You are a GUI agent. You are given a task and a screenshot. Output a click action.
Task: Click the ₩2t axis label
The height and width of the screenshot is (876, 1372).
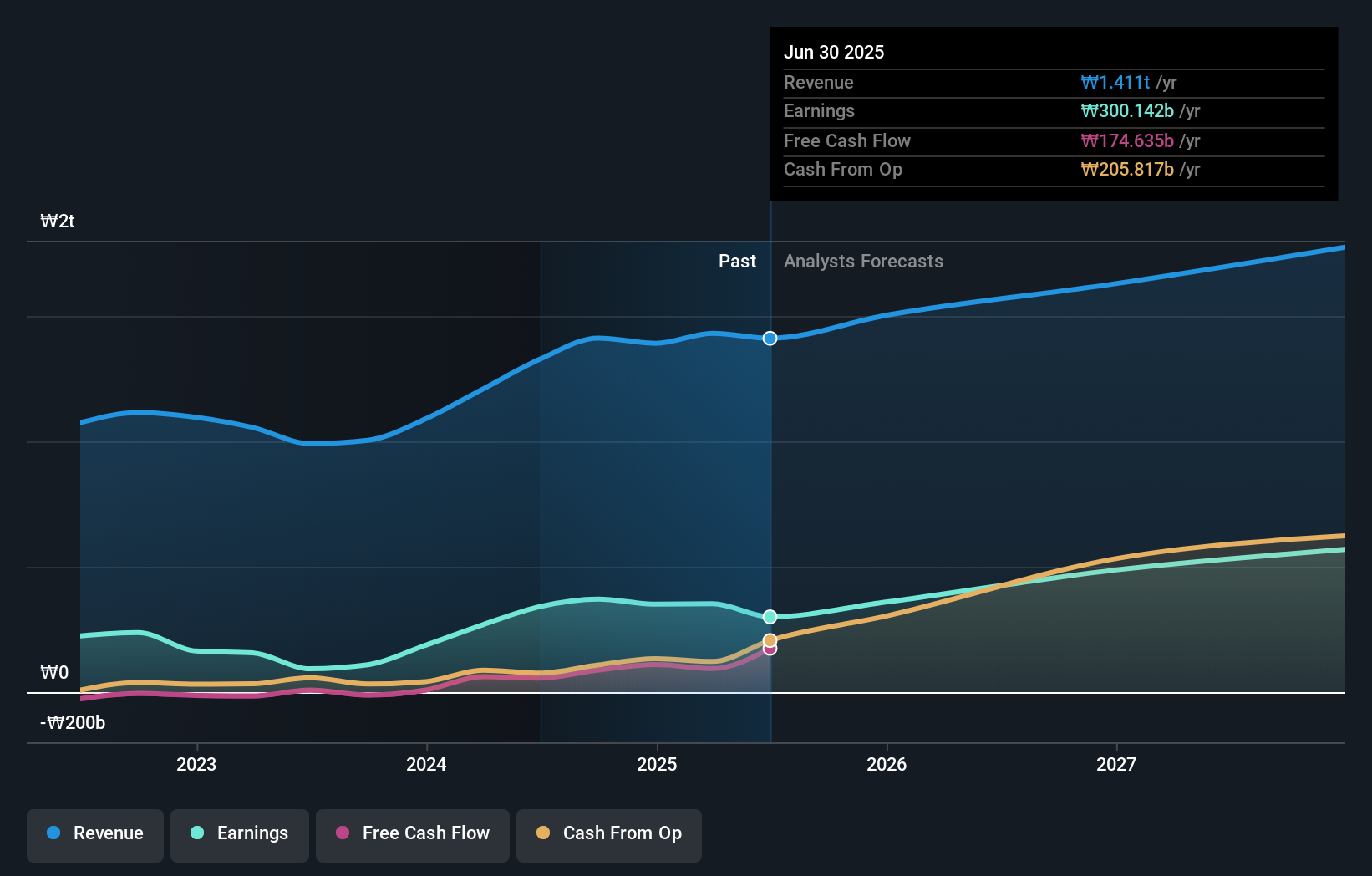56,221
